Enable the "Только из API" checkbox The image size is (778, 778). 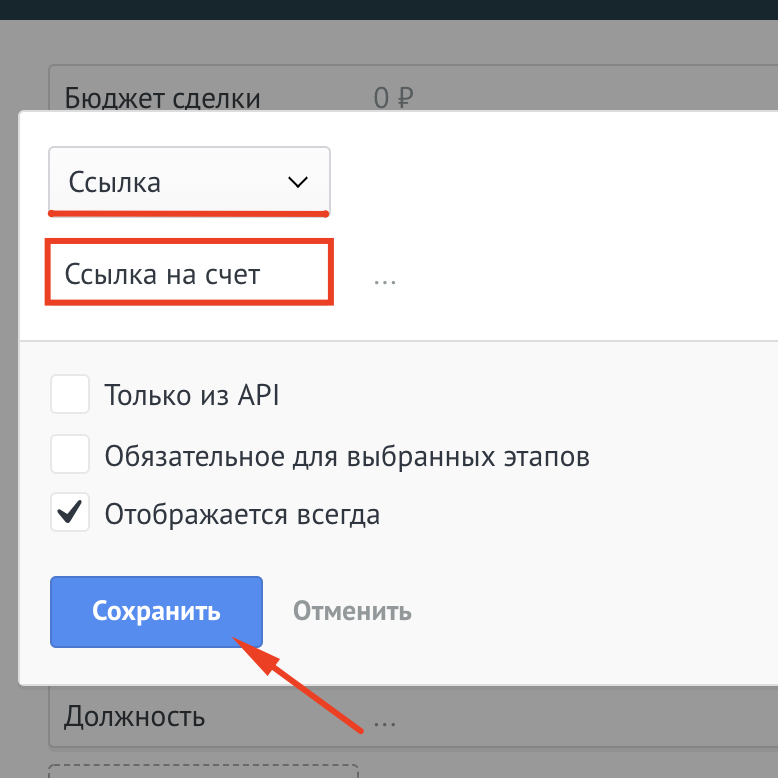point(70,396)
